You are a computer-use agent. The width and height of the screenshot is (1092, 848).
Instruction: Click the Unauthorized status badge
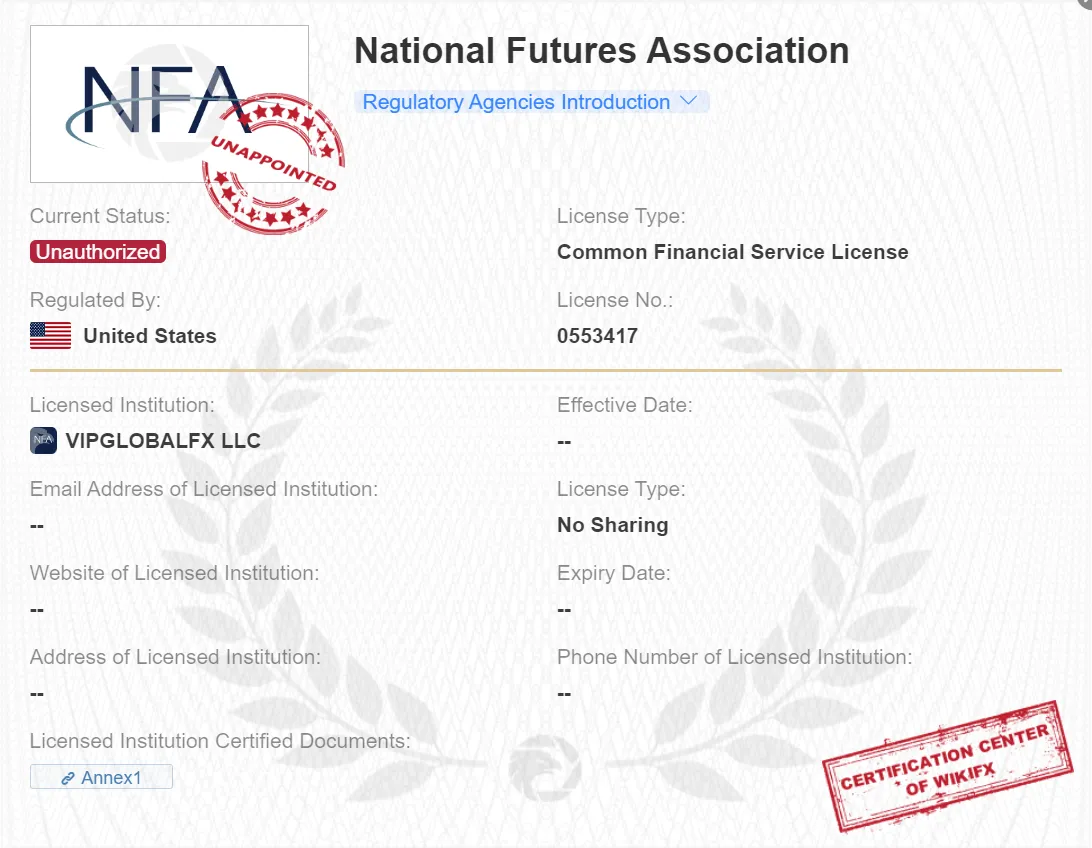click(x=98, y=251)
